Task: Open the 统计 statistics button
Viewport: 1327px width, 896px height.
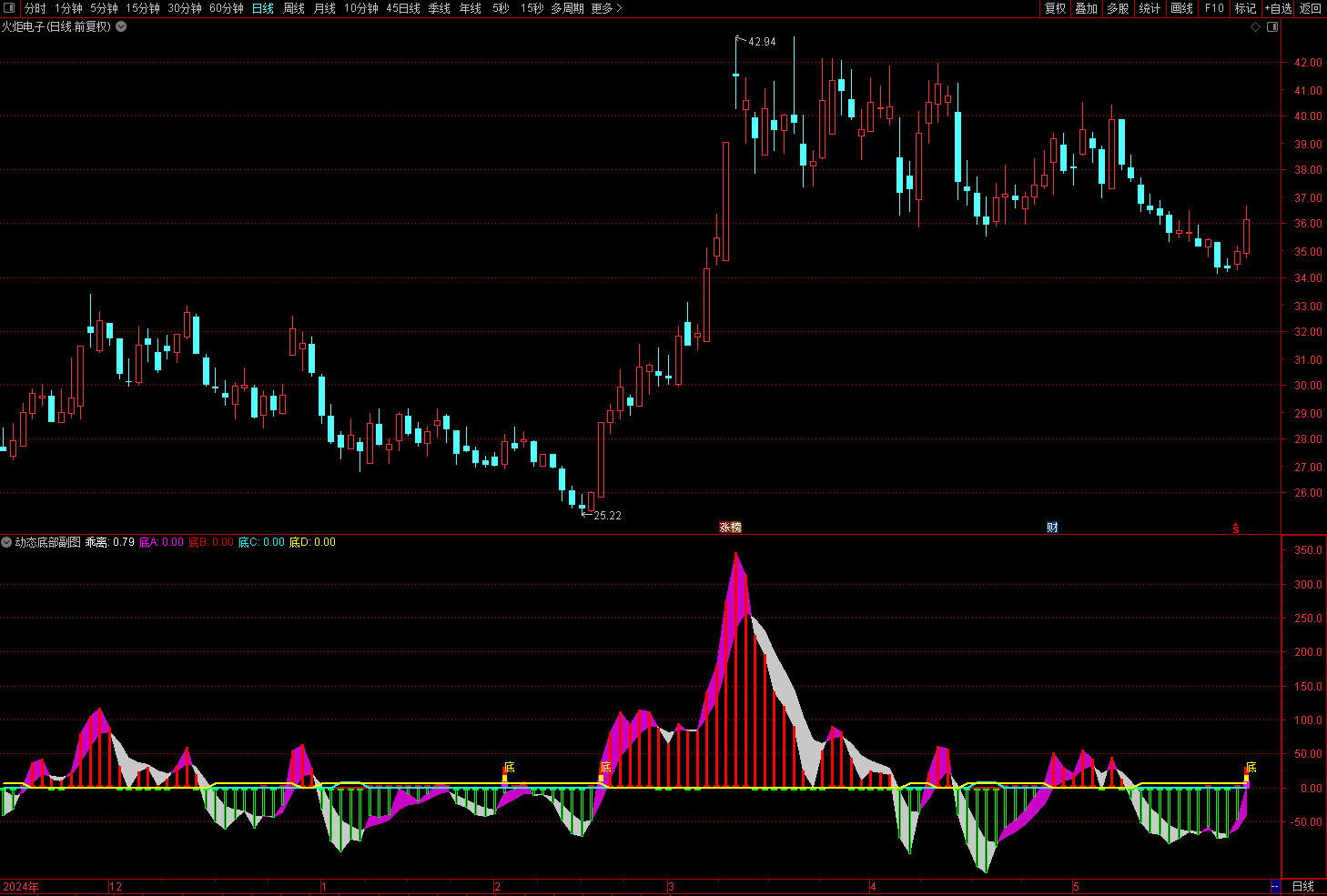Action: (1150, 8)
